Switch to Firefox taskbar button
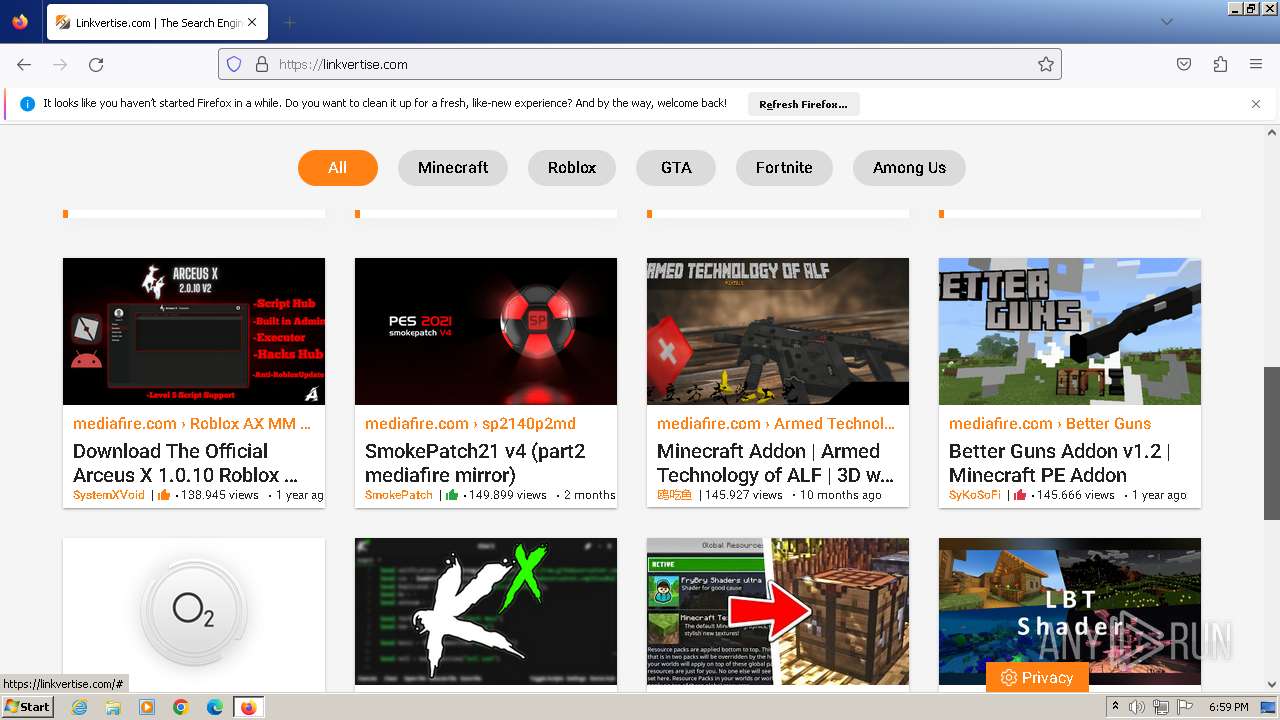The image size is (1280, 720). [x=248, y=707]
